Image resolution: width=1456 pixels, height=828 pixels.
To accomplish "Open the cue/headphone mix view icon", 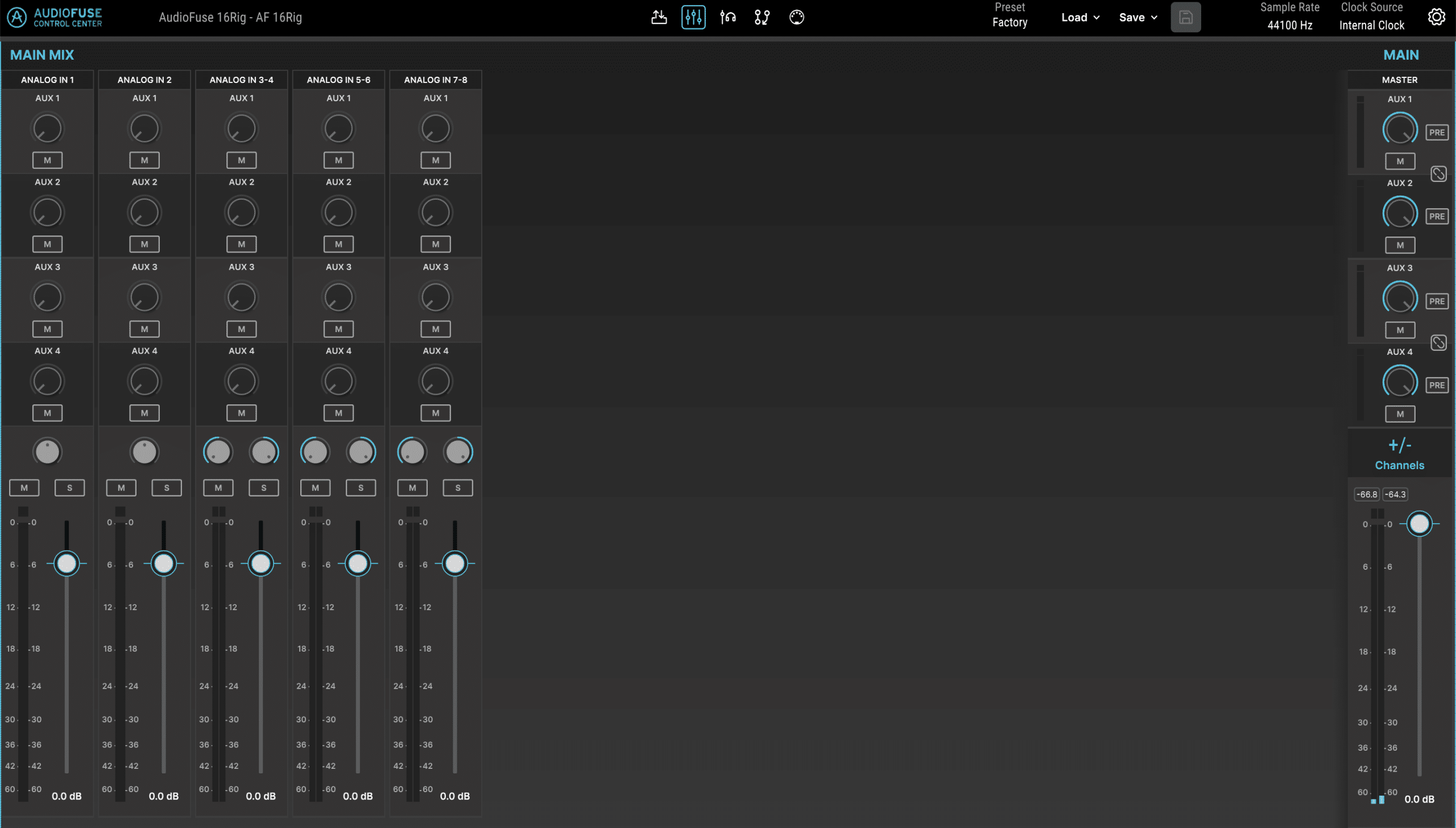I will 728,17.
